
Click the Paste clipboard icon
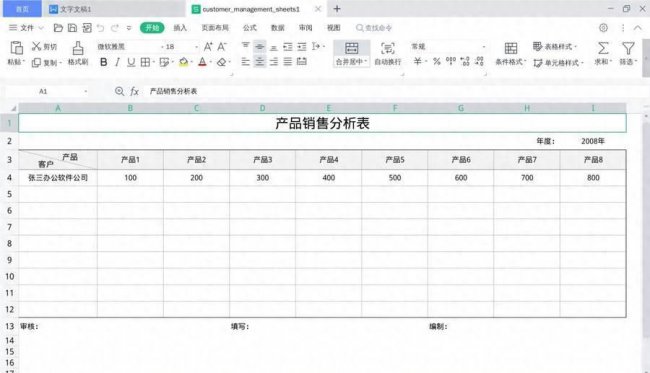click(16, 48)
